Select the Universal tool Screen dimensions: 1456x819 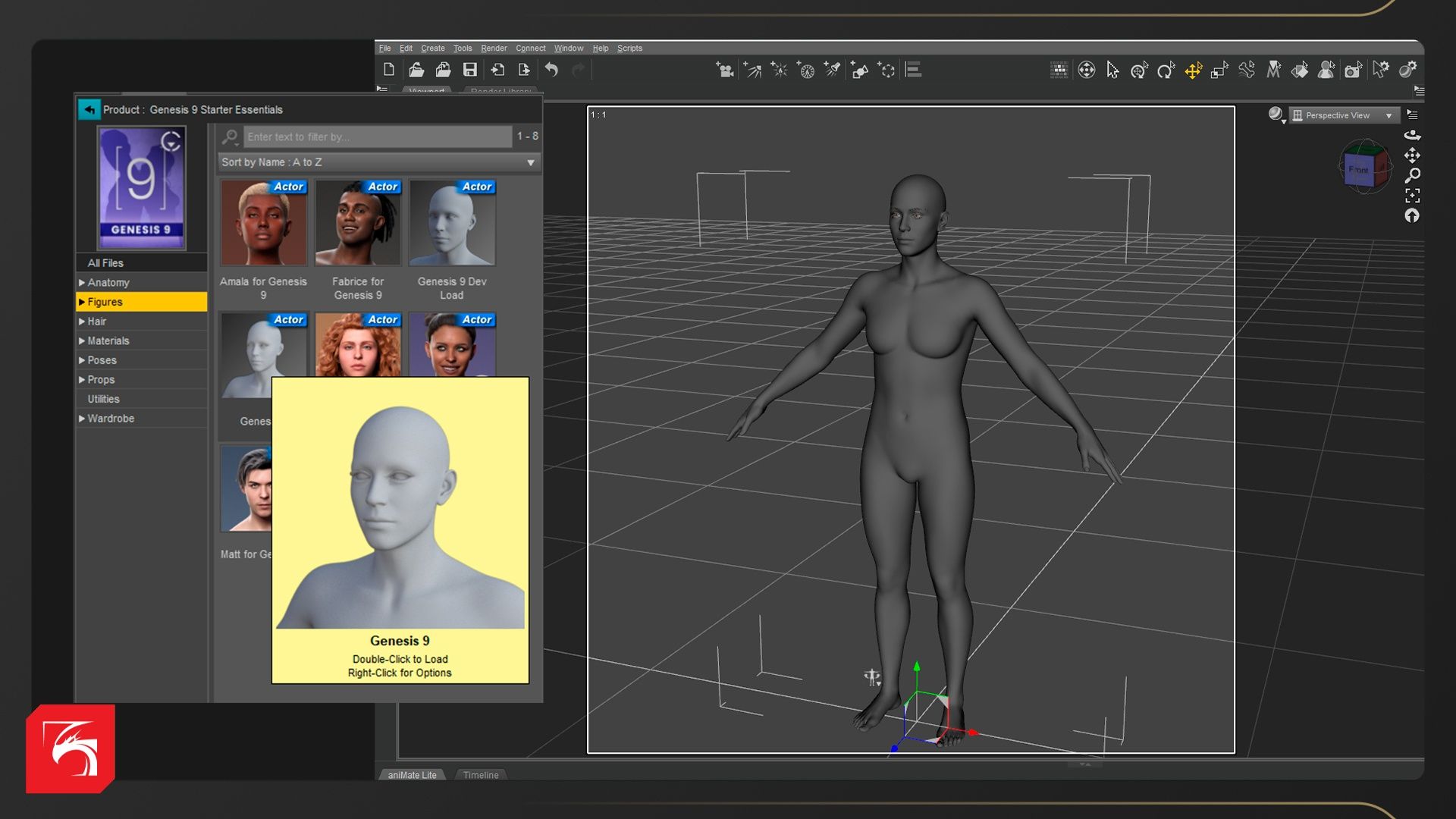pyautogui.click(x=1140, y=70)
